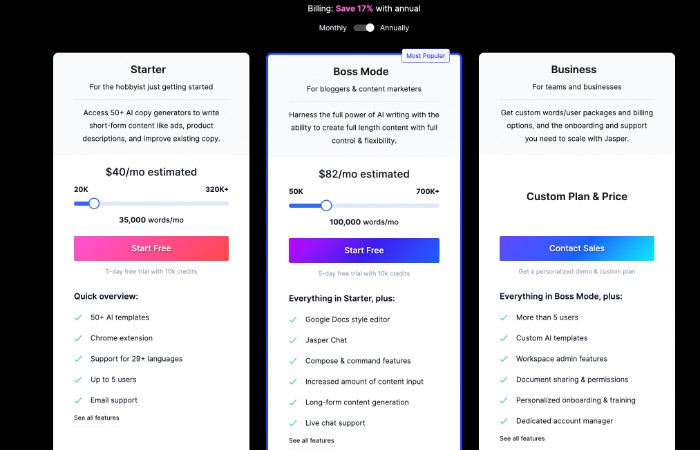Click the Most Popular badge
700x450 pixels.
(x=425, y=56)
